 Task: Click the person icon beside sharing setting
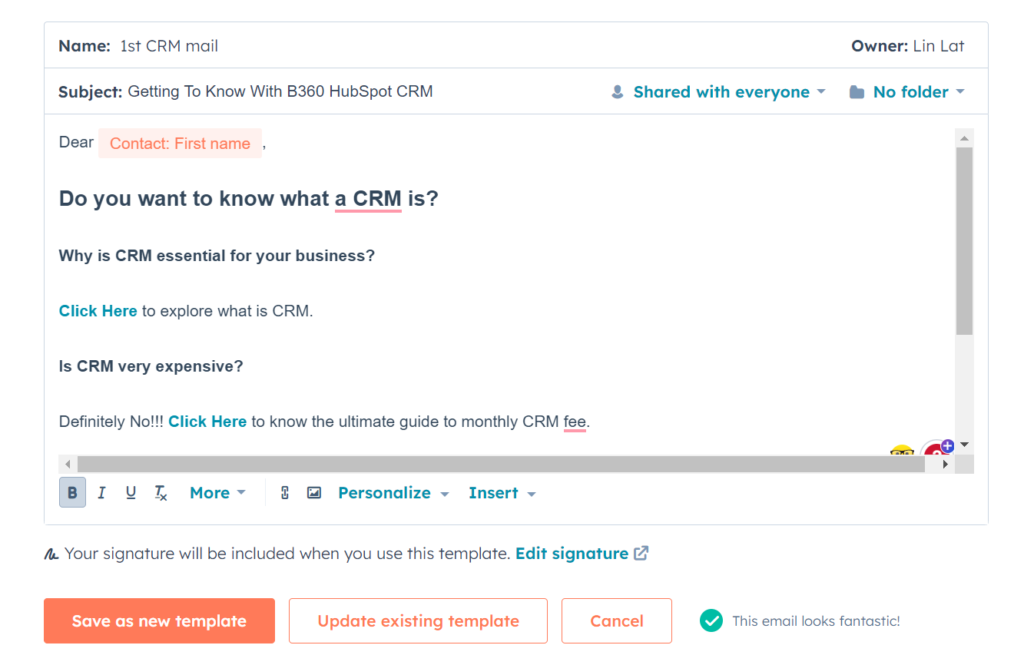pos(617,92)
